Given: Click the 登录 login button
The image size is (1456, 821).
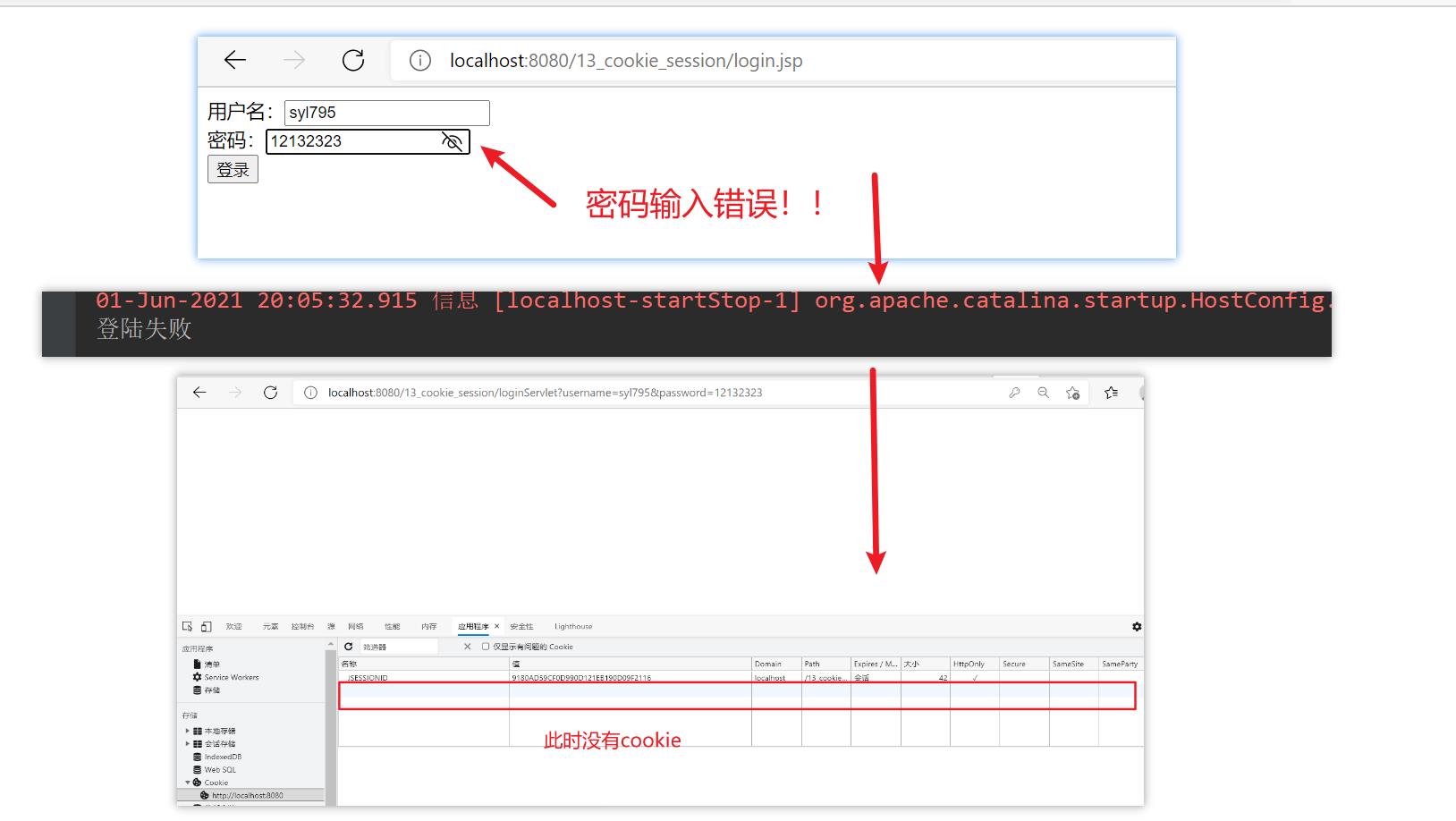Looking at the screenshot, I should click(x=233, y=169).
